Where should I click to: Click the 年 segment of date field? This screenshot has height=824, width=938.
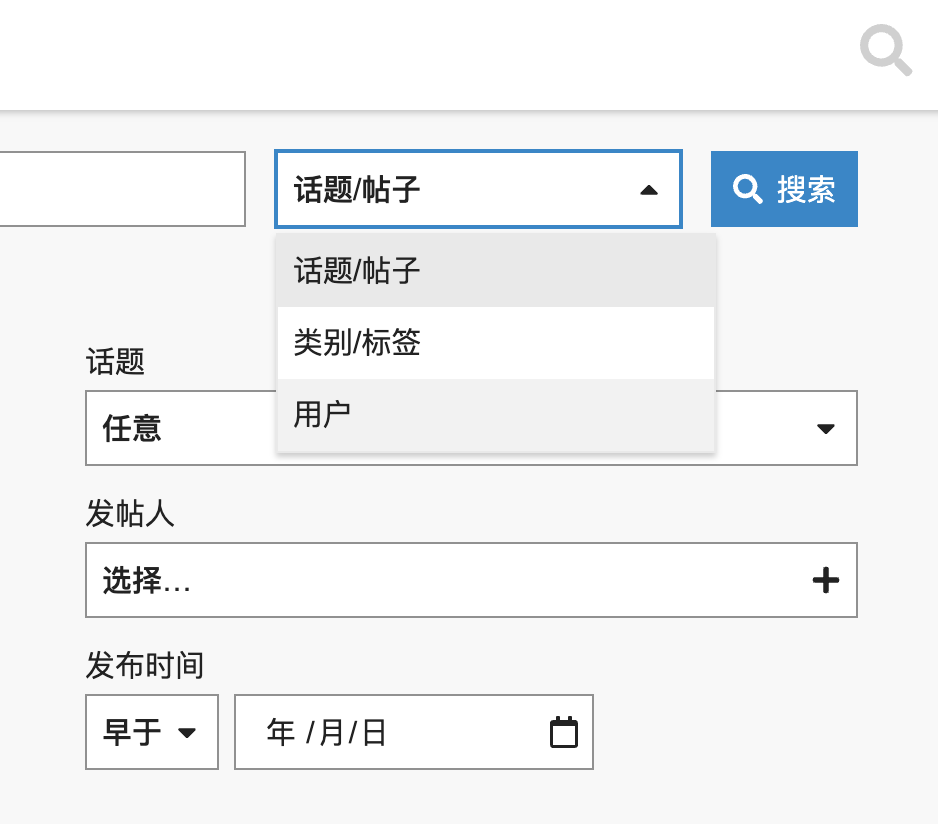pyautogui.click(x=281, y=732)
